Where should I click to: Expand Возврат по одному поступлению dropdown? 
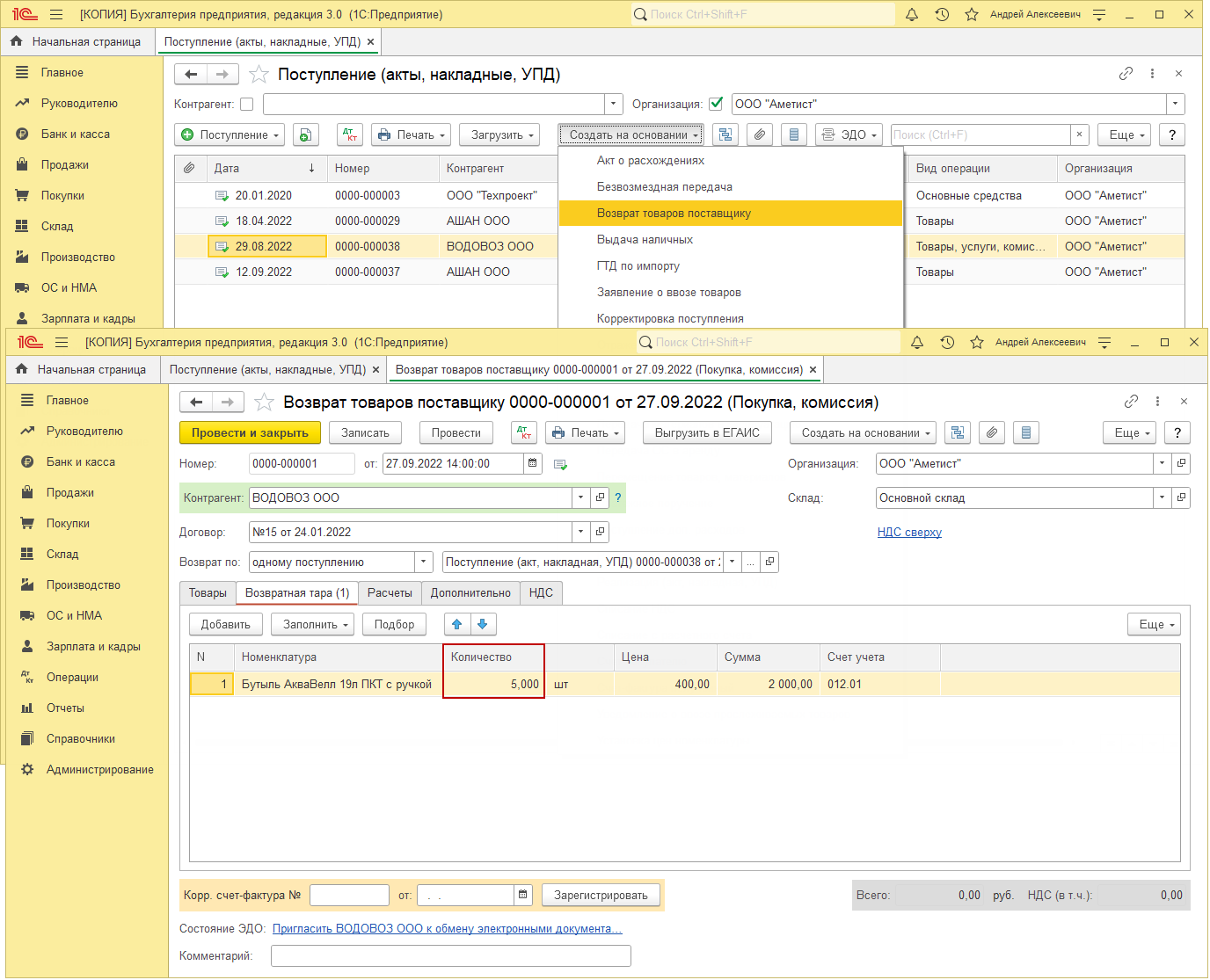pyautogui.click(x=424, y=562)
